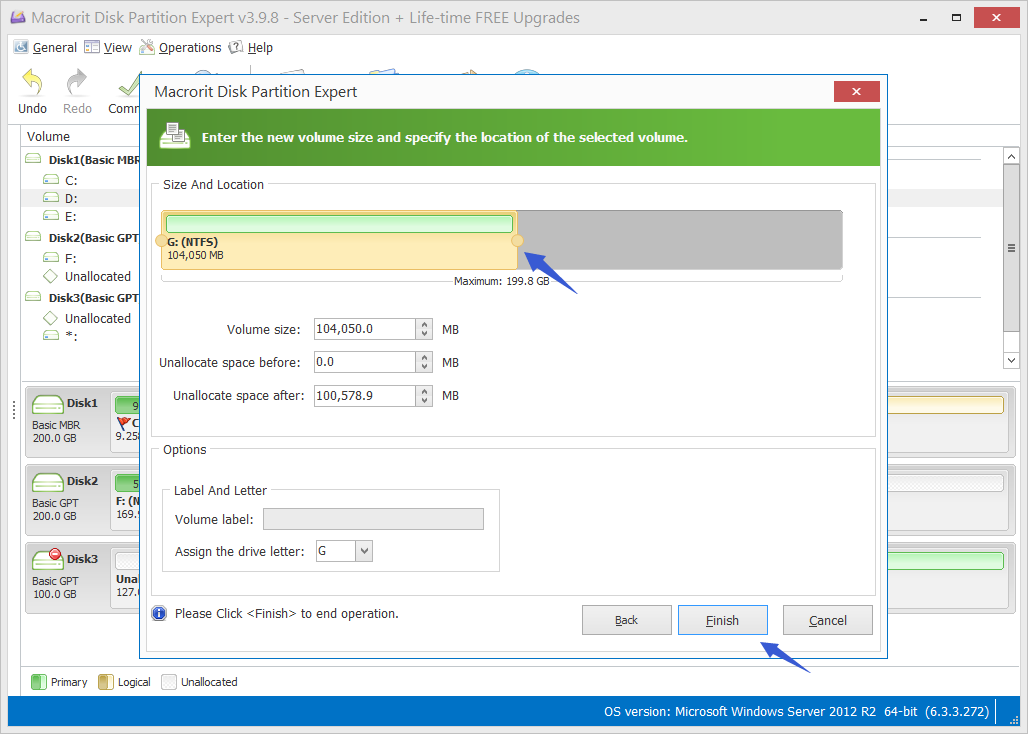Viewport: 1028px width, 734px height.
Task: Select the C: volume row
Action: (71, 180)
